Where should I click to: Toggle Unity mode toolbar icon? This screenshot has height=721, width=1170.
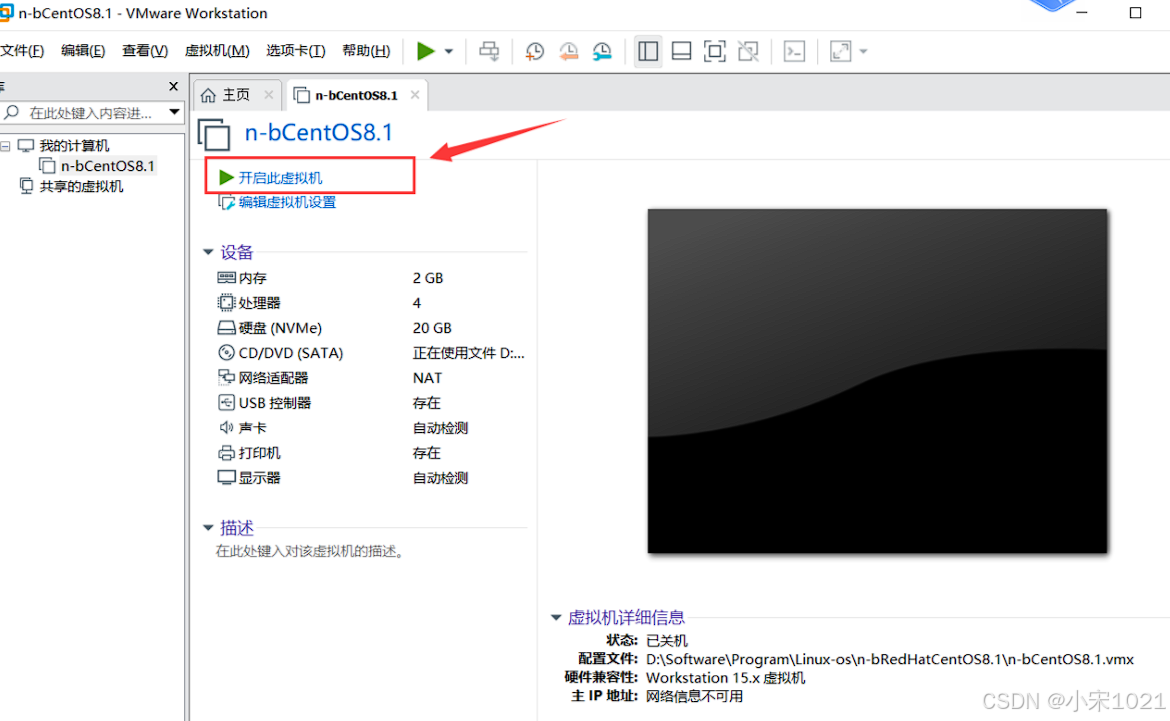point(748,51)
